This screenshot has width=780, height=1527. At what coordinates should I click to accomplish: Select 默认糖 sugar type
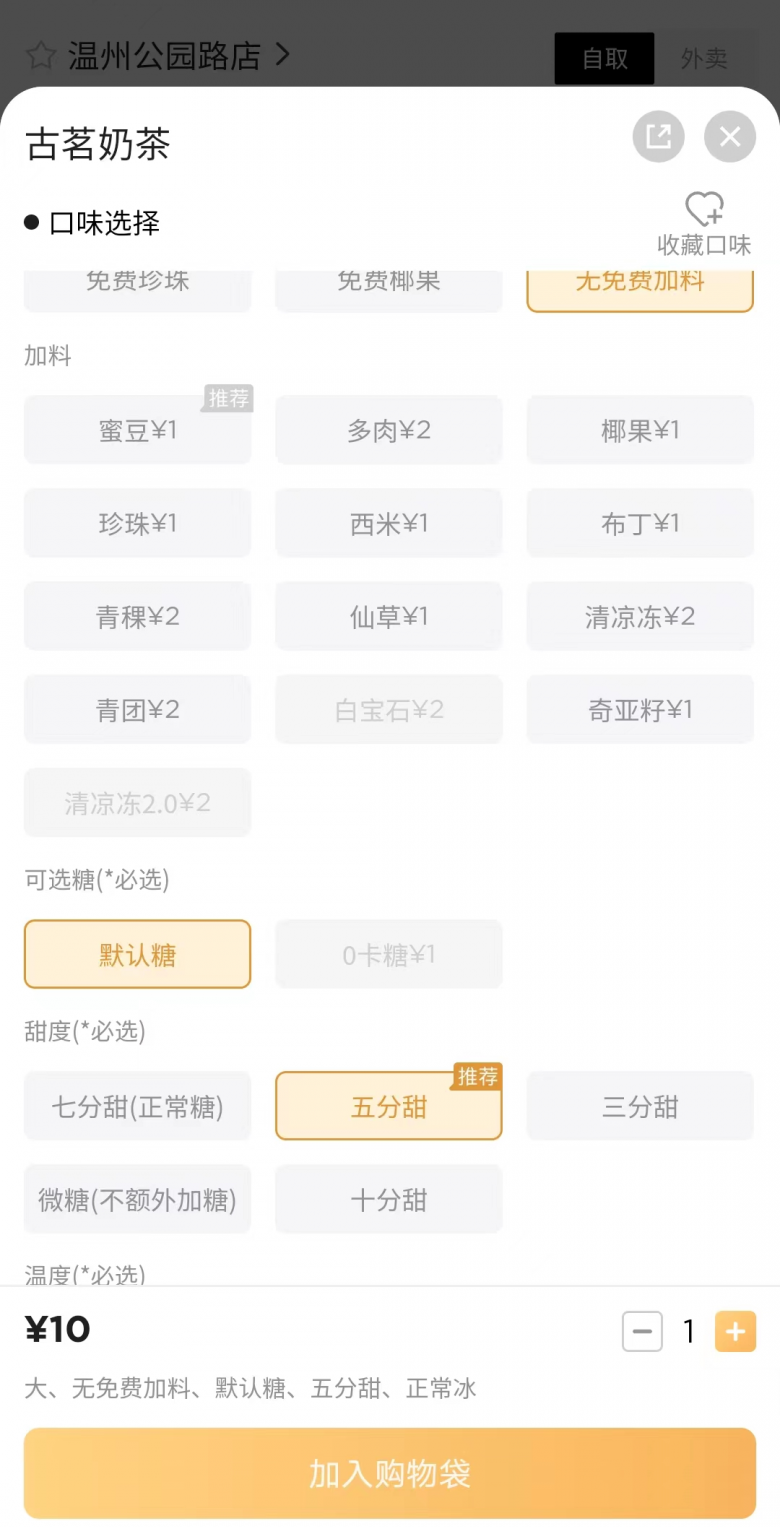pyautogui.click(x=138, y=954)
